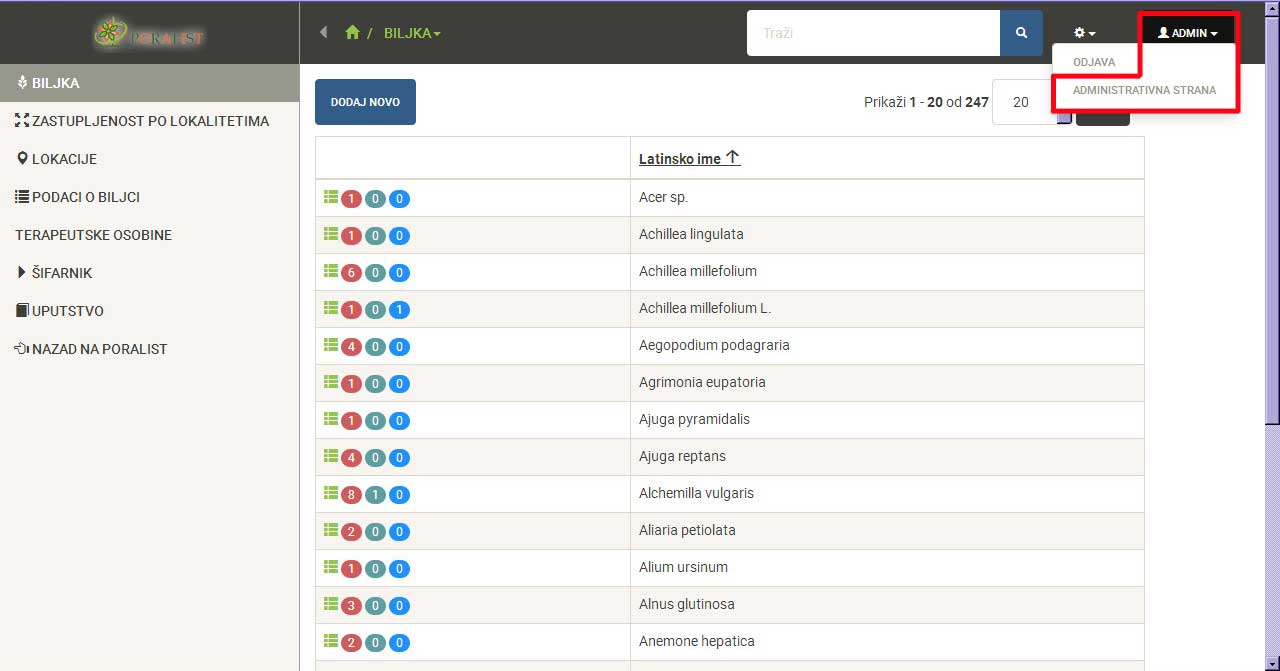
Task: Open the BILJKA breadcrumb dropdown
Action: coord(412,33)
